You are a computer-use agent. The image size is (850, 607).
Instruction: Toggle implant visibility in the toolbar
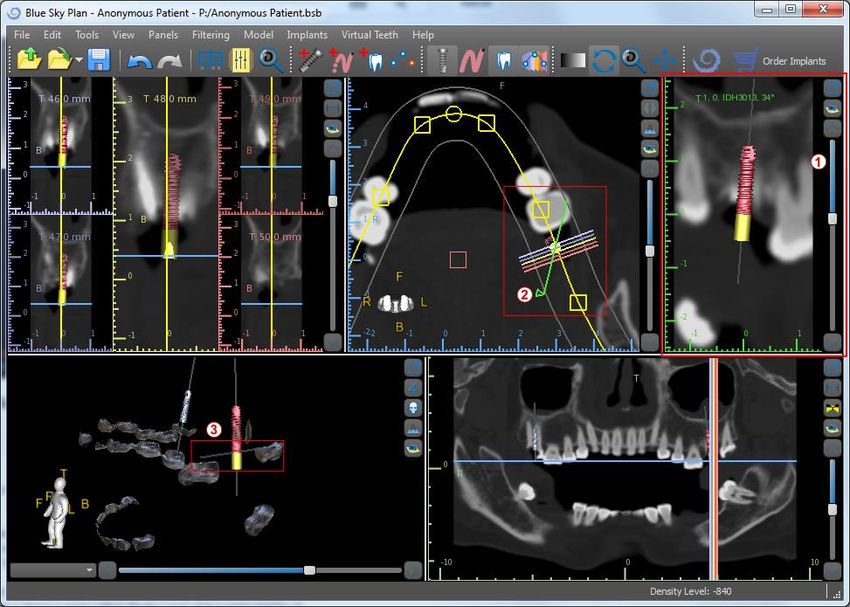coord(443,60)
